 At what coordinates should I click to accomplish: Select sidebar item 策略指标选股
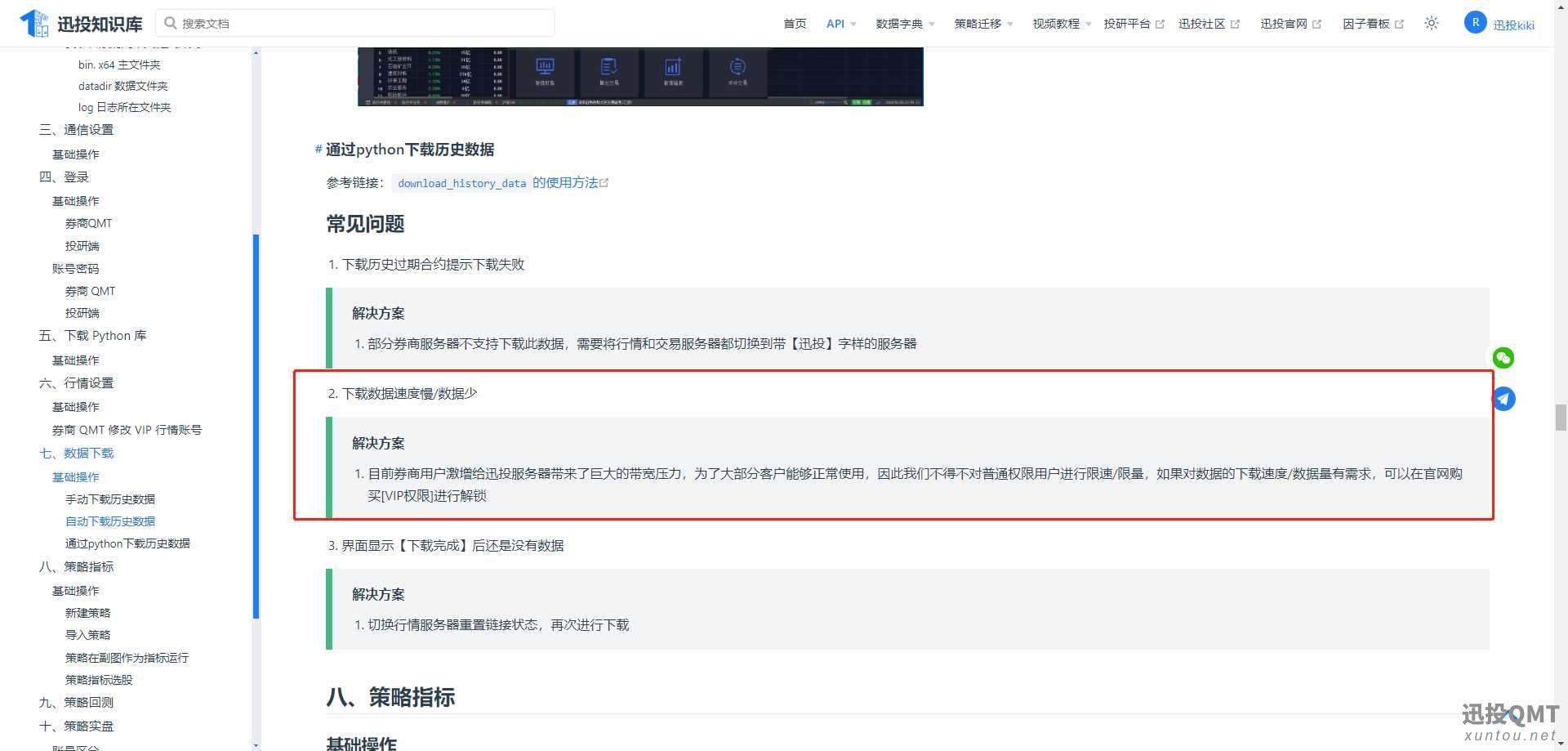tap(99, 680)
